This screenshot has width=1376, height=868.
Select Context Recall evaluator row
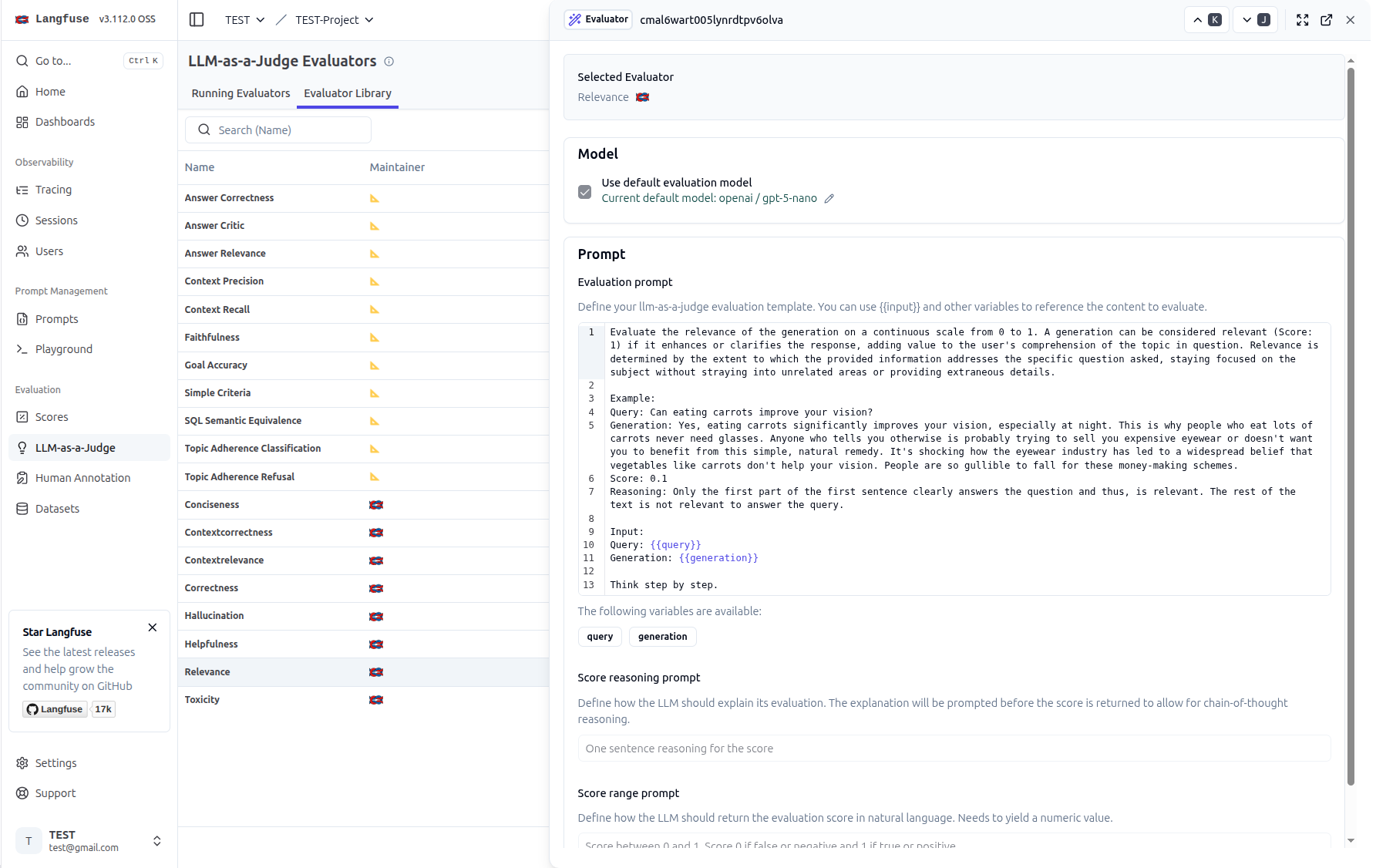click(363, 310)
